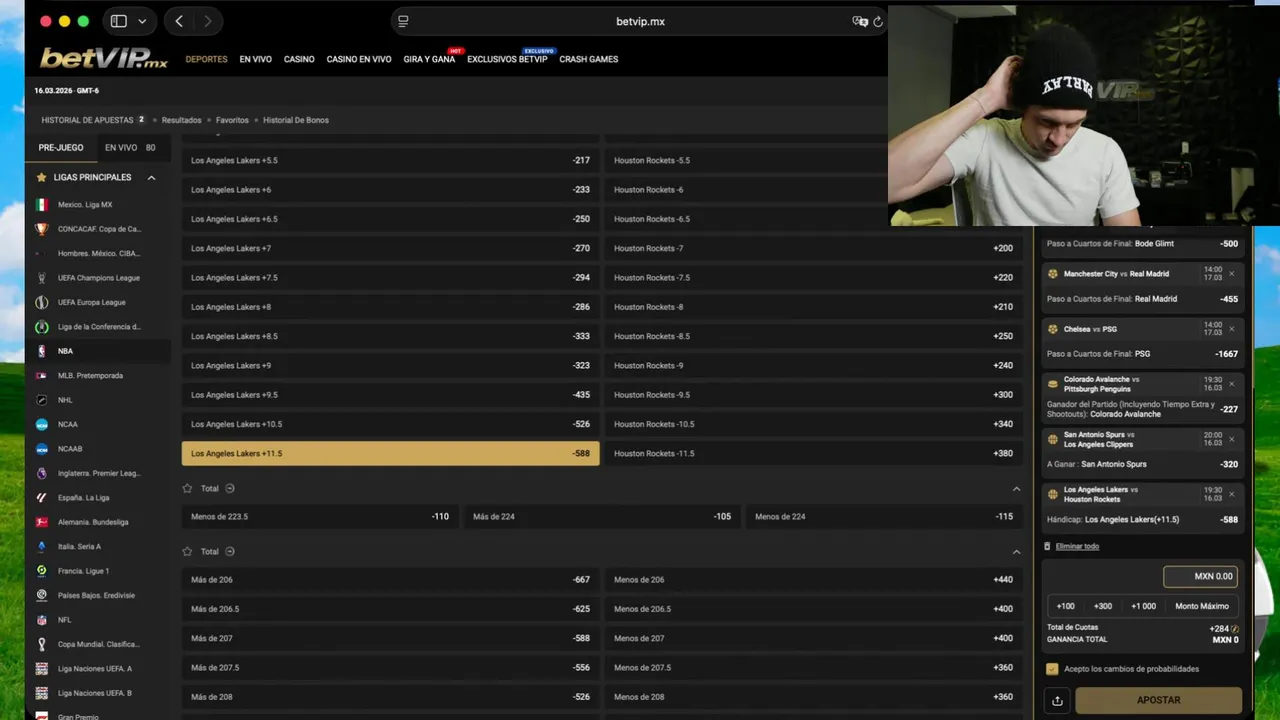Screen dimensions: 1280x720
Task: Click the browser forward arrow
Action: click(207, 21)
